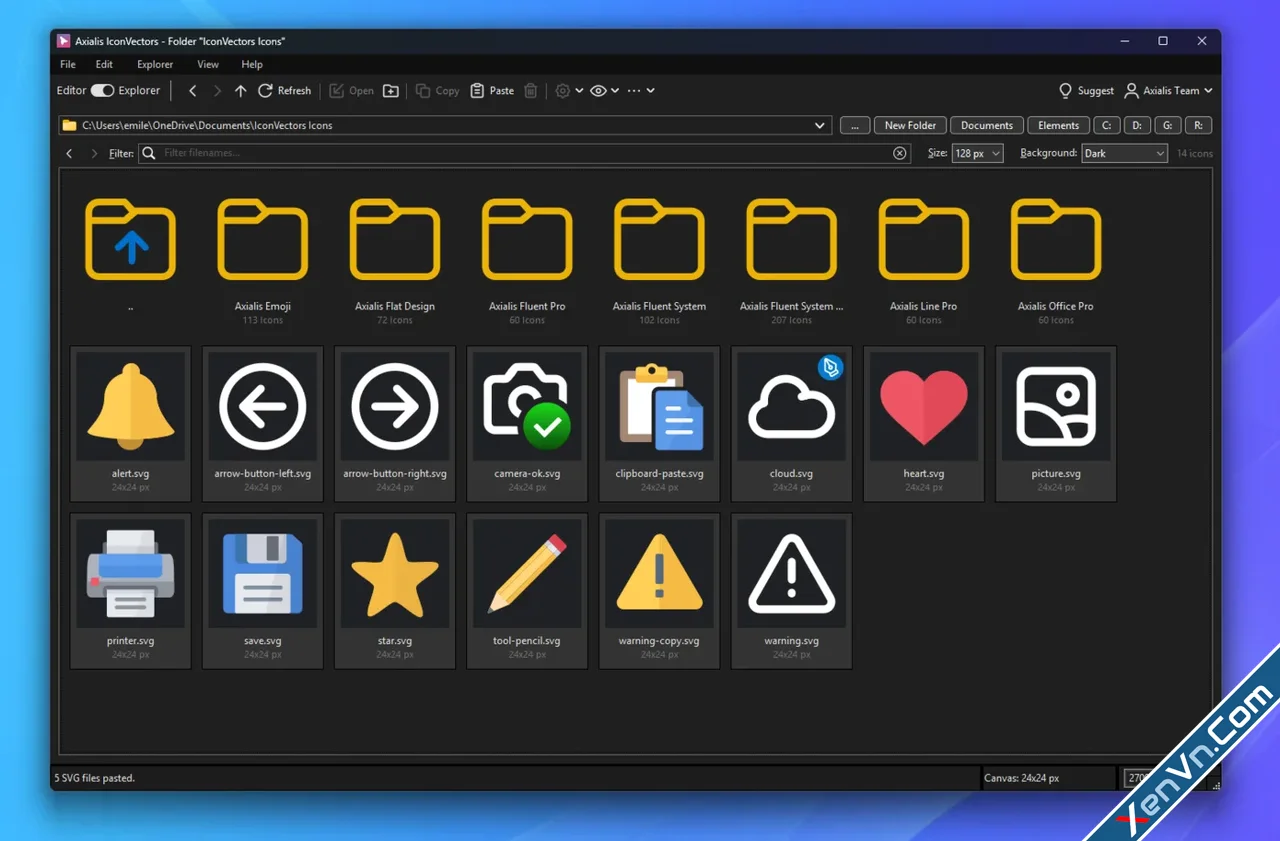1280x841 pixels.
Task: Select the printer.svg icon
Action: pos(131,591)
